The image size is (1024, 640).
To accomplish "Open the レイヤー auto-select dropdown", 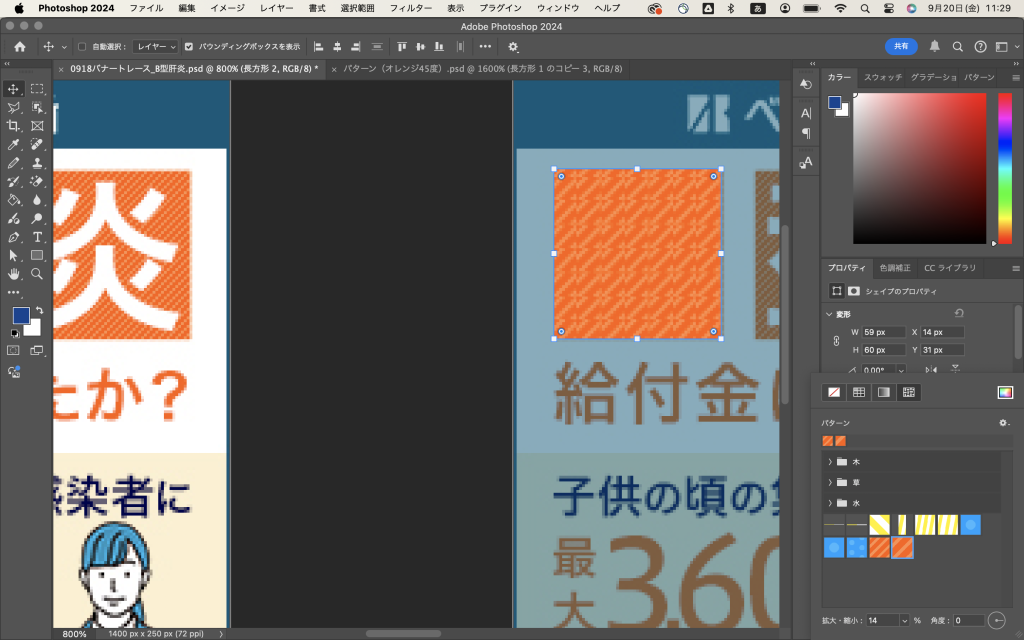I will [x=155, y=46].
